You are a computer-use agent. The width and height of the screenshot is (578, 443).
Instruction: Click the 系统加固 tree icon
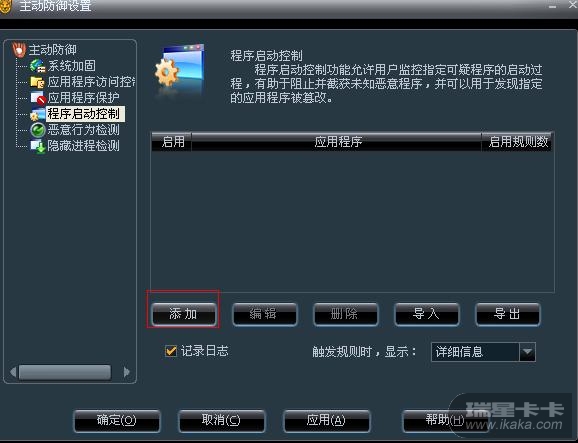pyautogui.click(x=37, y=66)
